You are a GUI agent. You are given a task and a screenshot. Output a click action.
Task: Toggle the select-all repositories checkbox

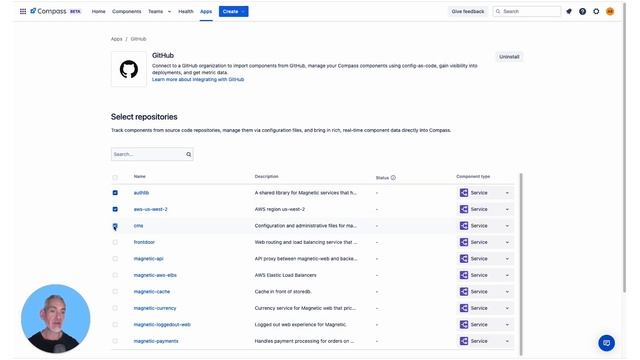click(x=115, y=178)
